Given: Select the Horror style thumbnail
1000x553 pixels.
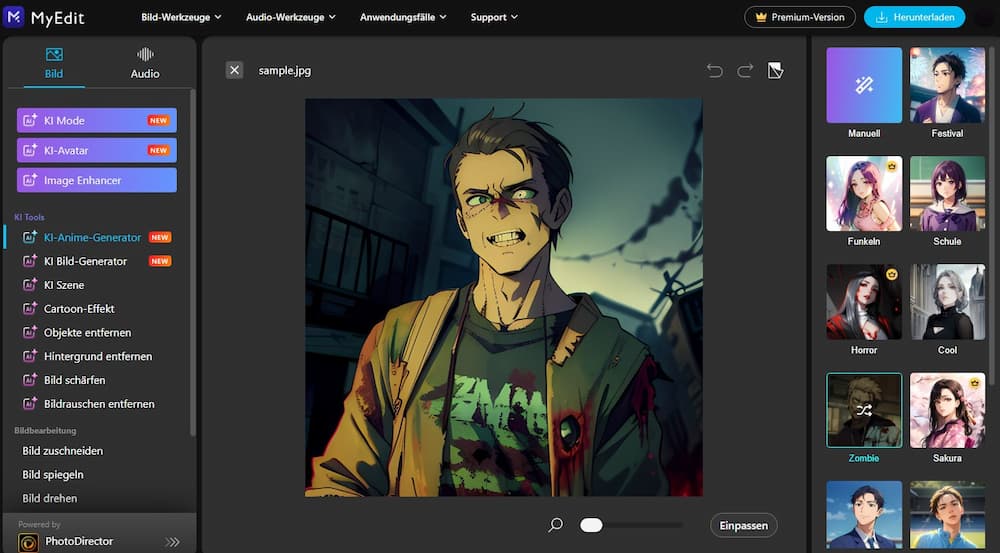Looking at the screenshot, I should pyautogui.click(x=864, y=302).
